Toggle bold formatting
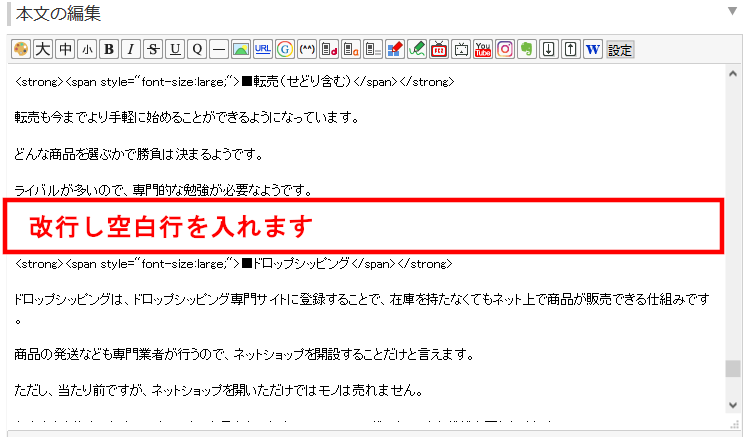The width and height of the screenshot is (748, 437). click(109, 49)
